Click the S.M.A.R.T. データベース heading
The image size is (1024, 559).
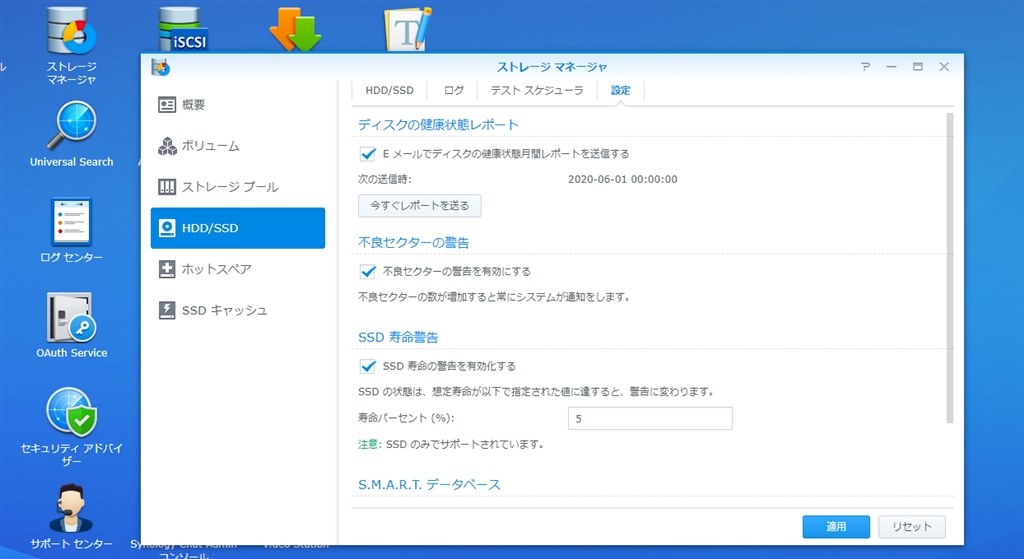click(x=429, y=485)
